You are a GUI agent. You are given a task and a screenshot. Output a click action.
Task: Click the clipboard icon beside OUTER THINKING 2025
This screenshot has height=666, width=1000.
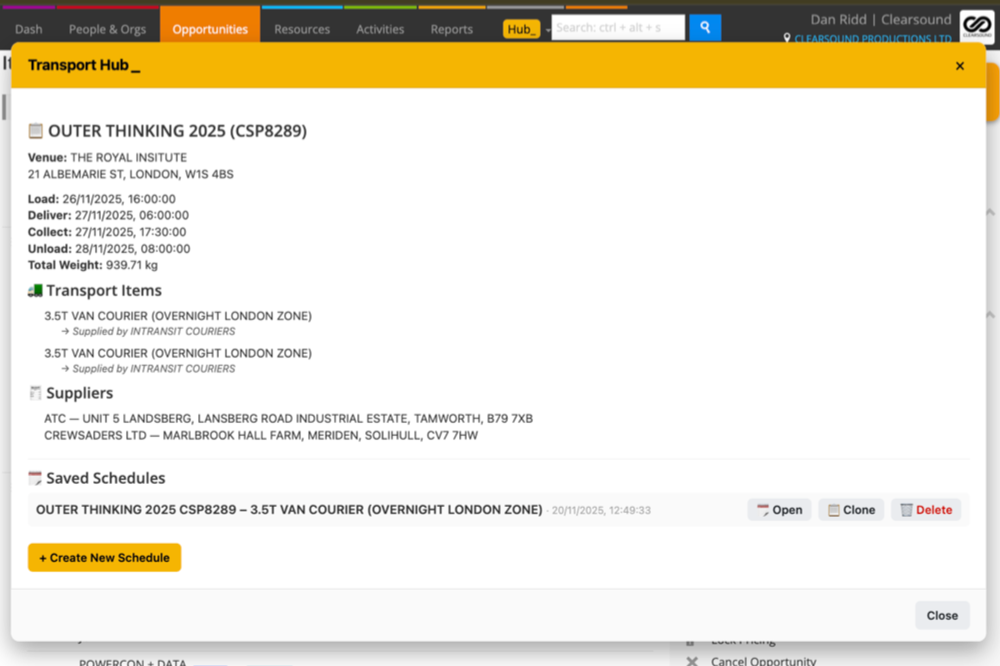point(35,131)
